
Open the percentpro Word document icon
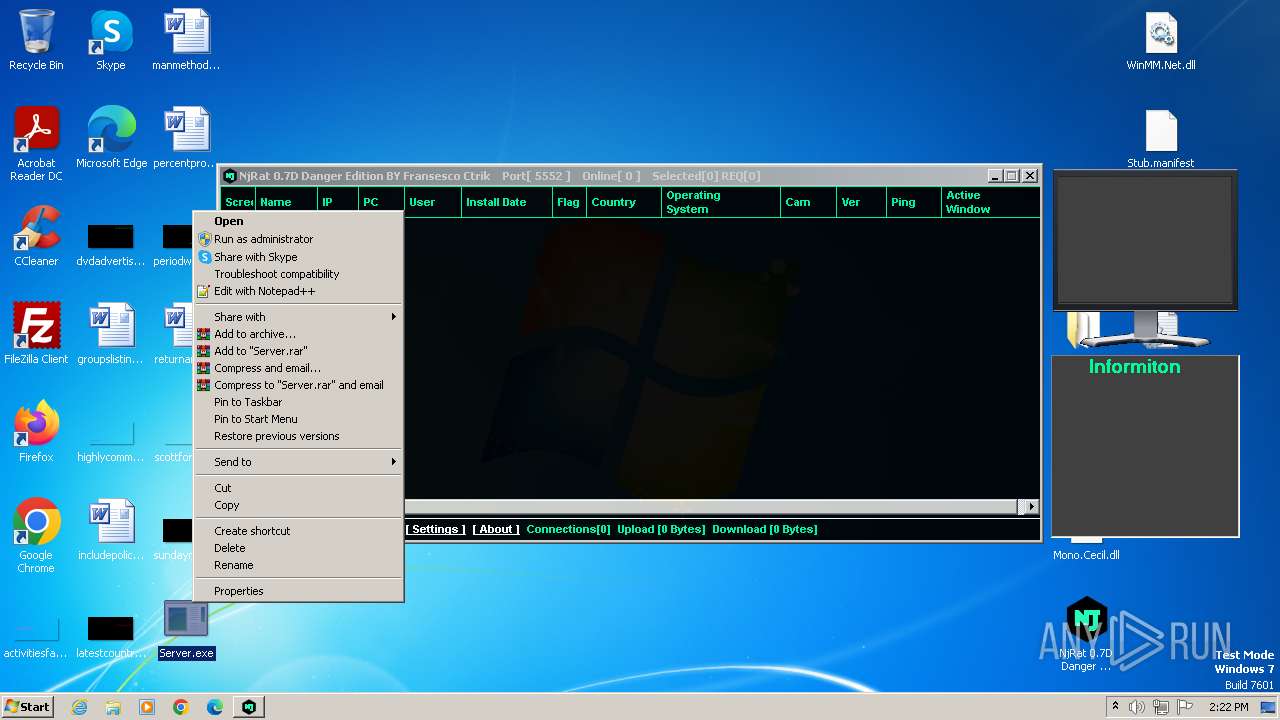(x=186, y=138)
